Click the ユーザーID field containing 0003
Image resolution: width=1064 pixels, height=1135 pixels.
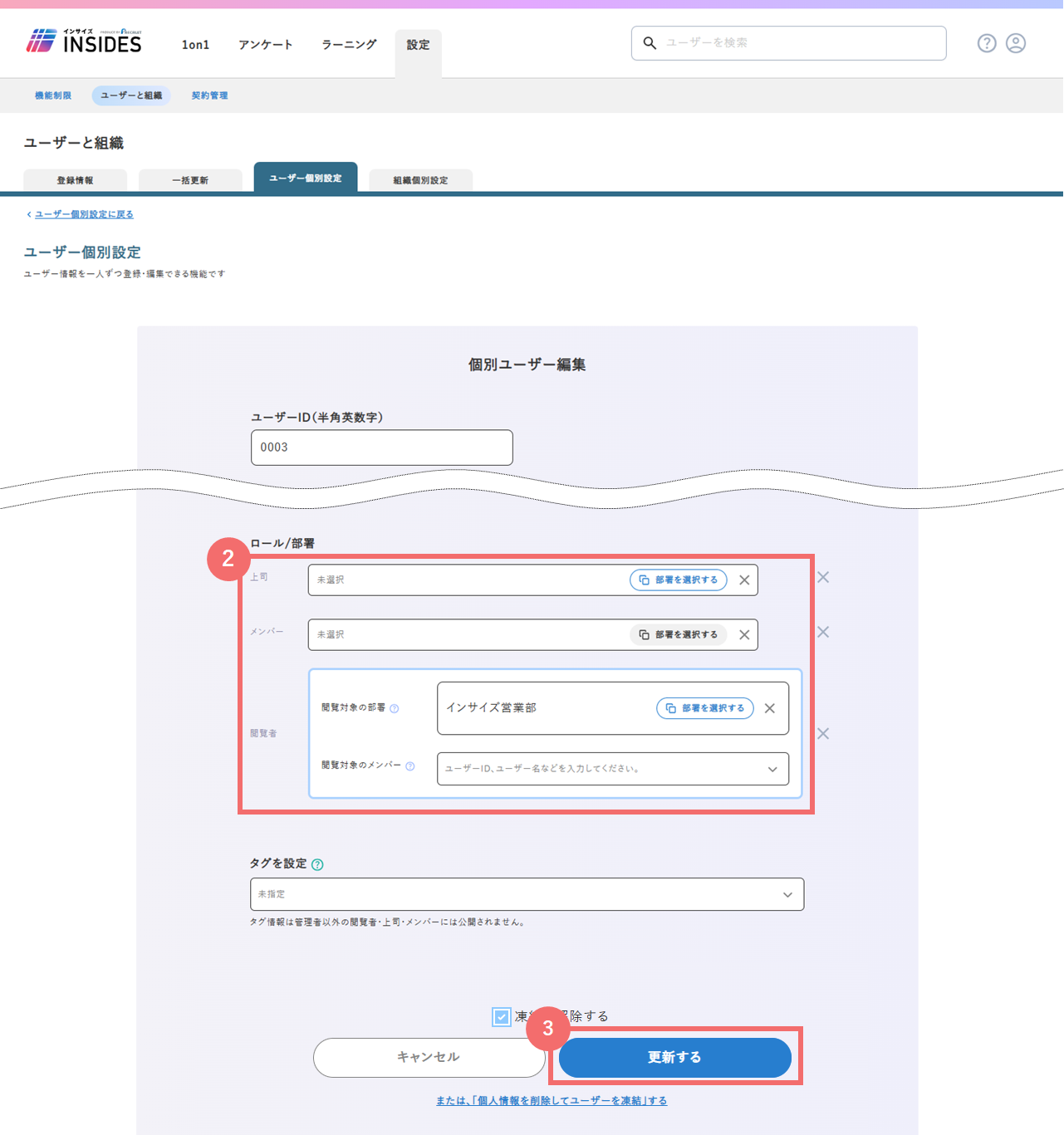click(x=382, y=448)
